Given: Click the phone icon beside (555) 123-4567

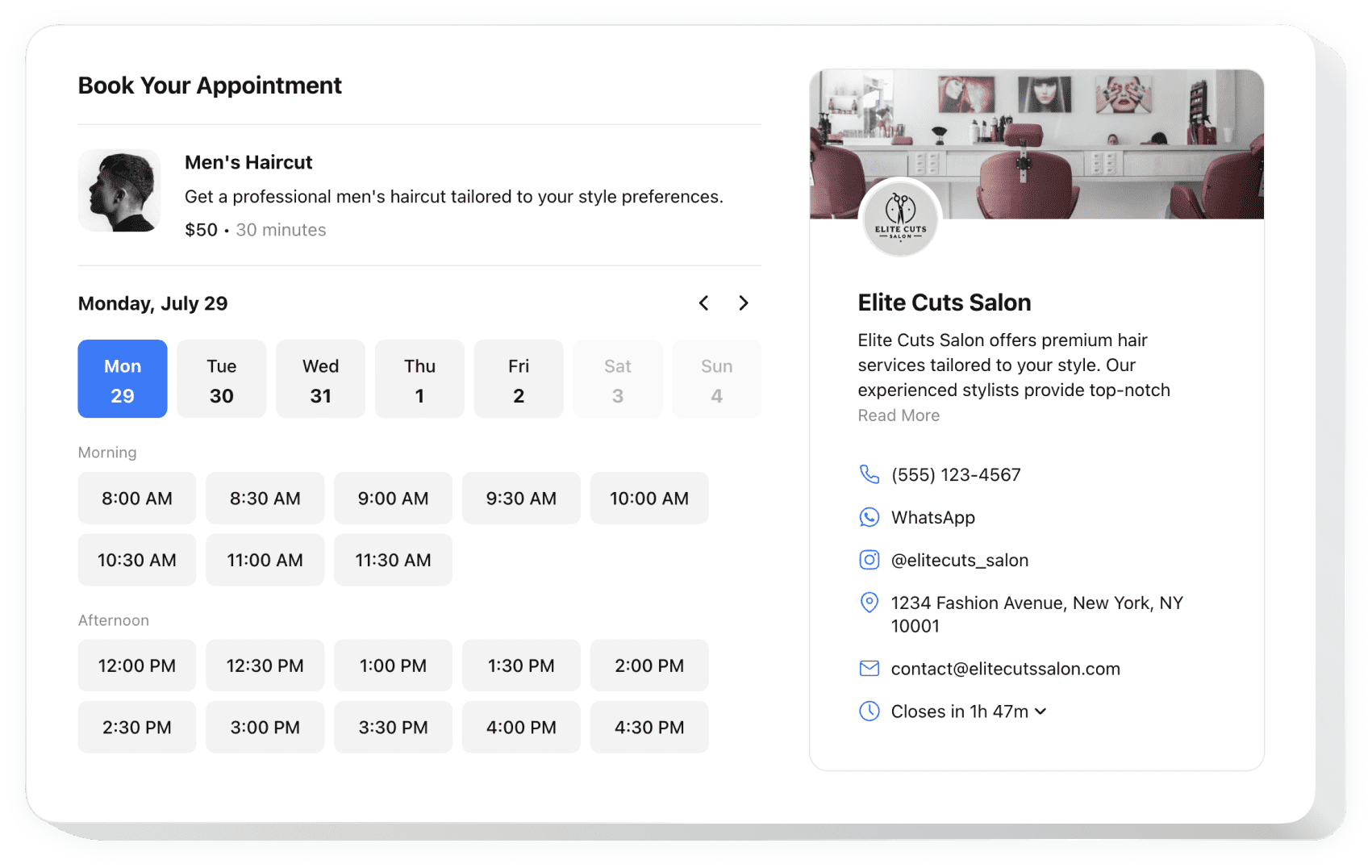Looking at the screenshot, I should click(869, 474).
